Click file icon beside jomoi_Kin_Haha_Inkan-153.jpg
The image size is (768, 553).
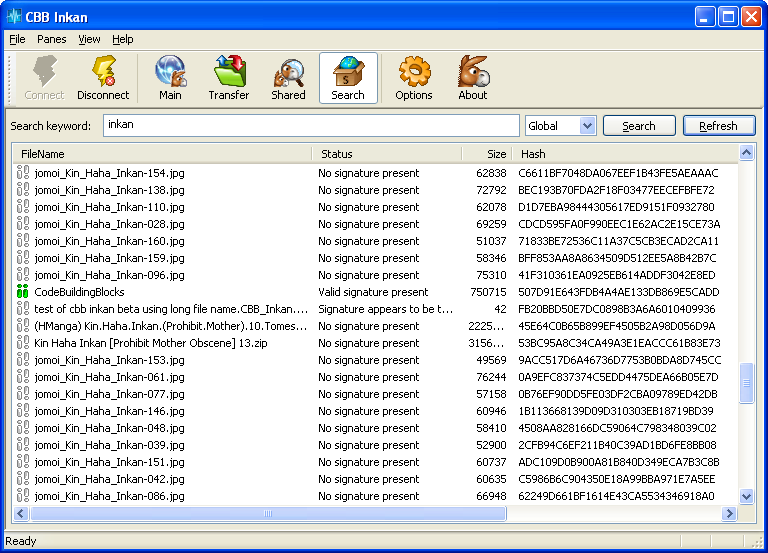(23, 360)
